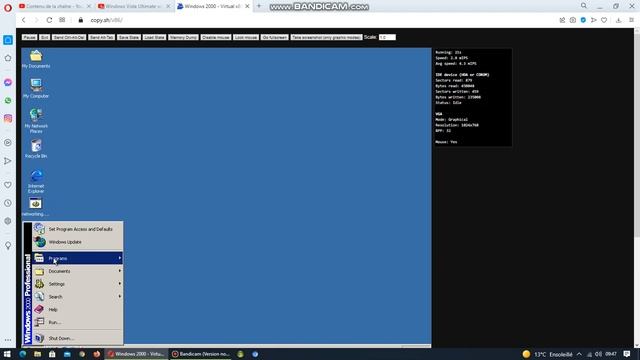Viewport: 640px width, 360px height.
Task: Open Windows Update from Start menu
Action: (x=78, y=242)
